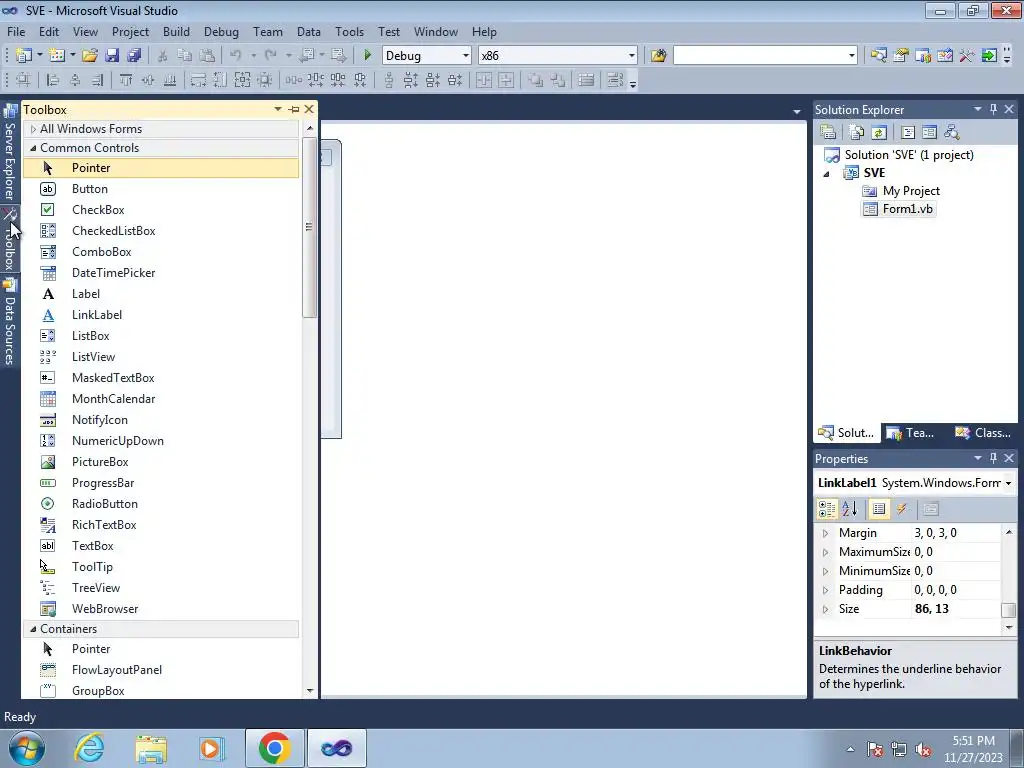This screenshot has height=768, width=1024.
Task: Open Server Explorer side tab
Action: [10, 153]
